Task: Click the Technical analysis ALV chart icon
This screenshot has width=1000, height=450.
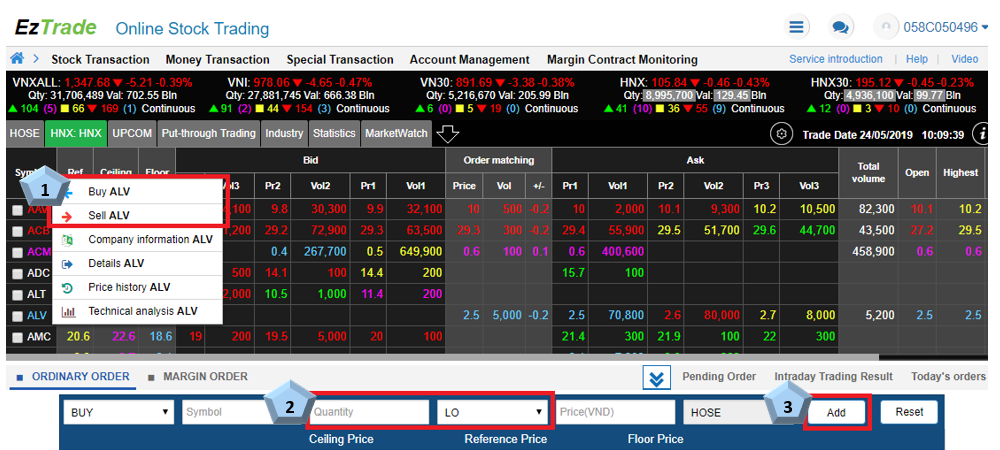Action: [68, 311]
